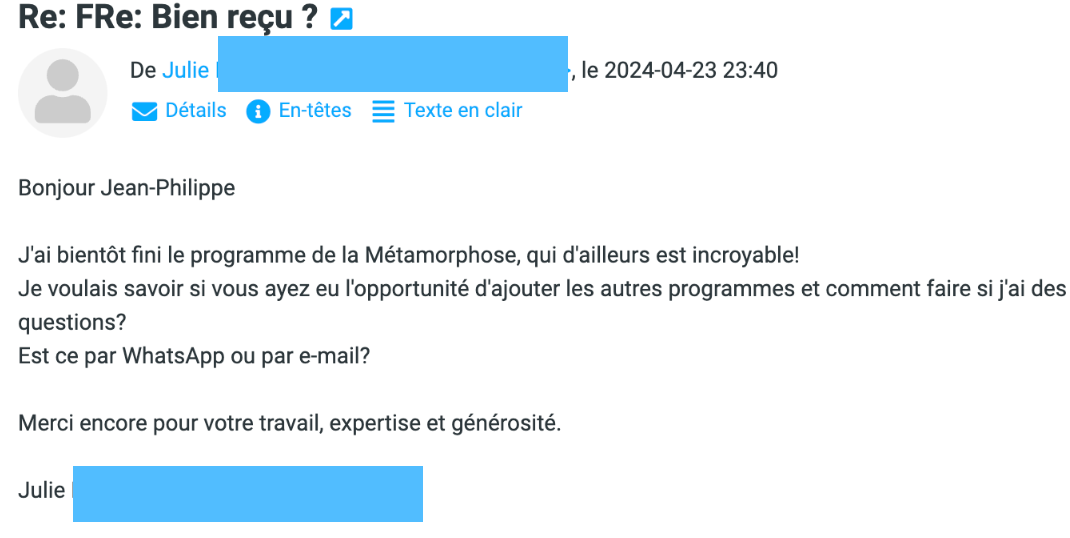Click sender name Julie in header
The image size is (1070, 538).
coord(185,70)
